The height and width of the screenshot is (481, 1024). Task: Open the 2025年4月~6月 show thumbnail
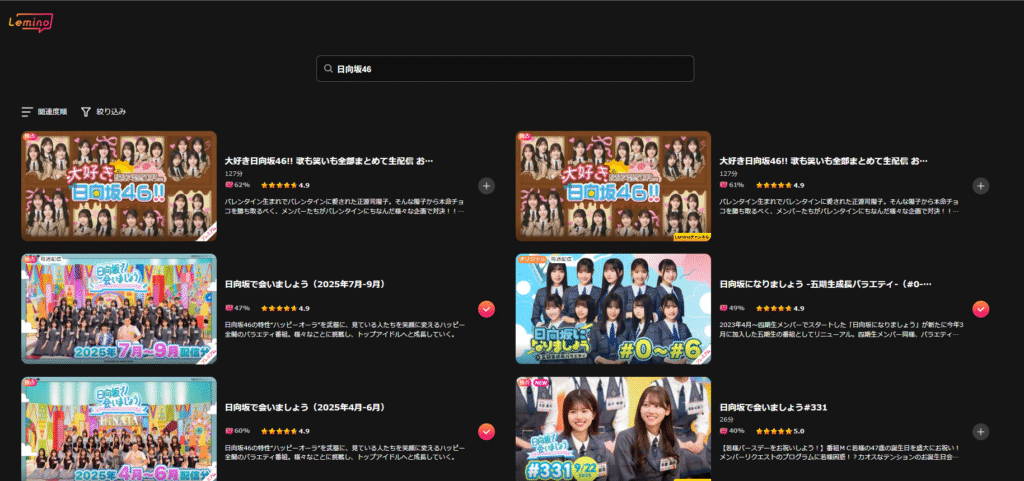pyautogui.click(x=119, y=428)
